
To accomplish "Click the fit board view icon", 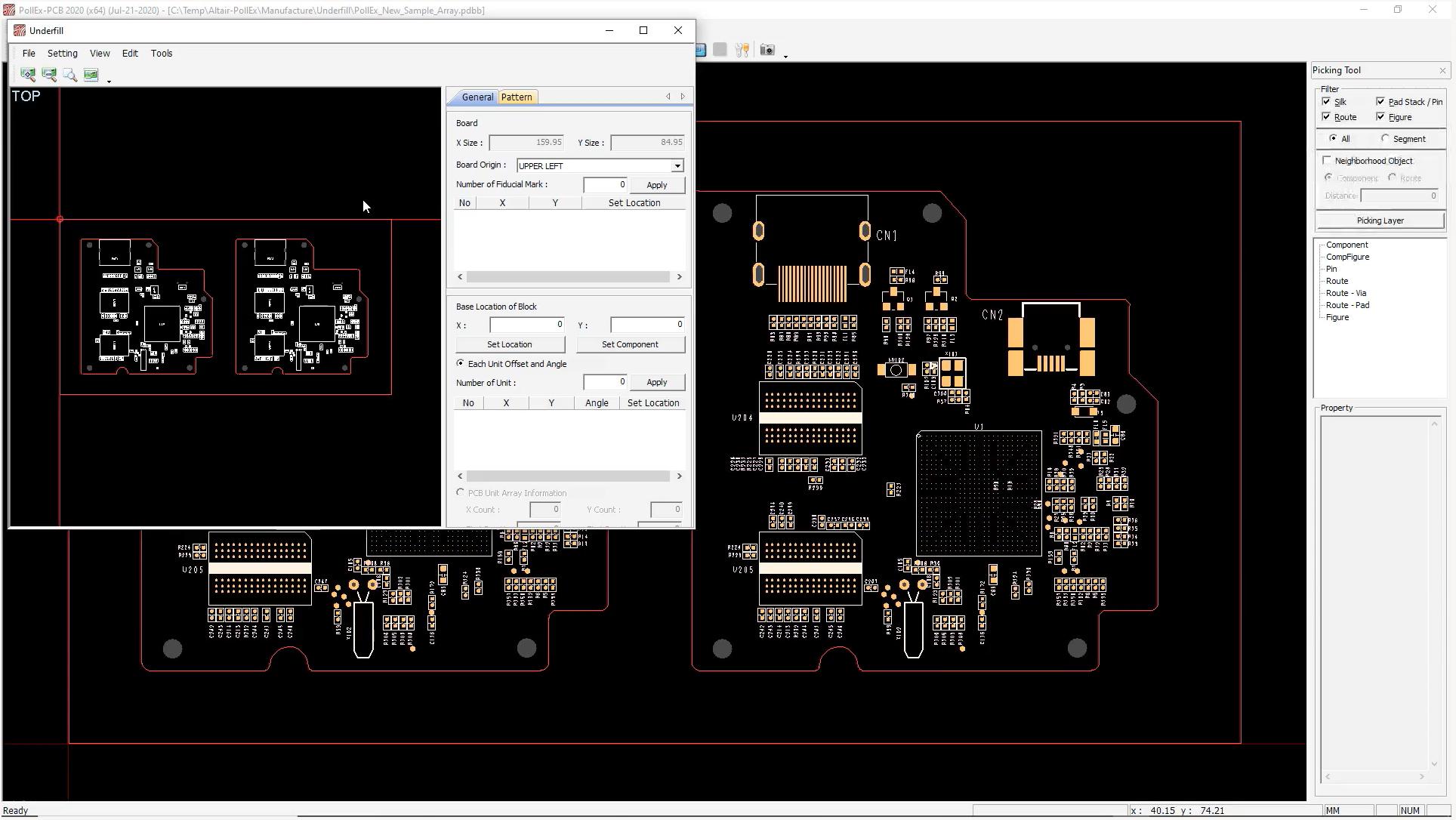I will pyautogui.click(x=91, y=74).
